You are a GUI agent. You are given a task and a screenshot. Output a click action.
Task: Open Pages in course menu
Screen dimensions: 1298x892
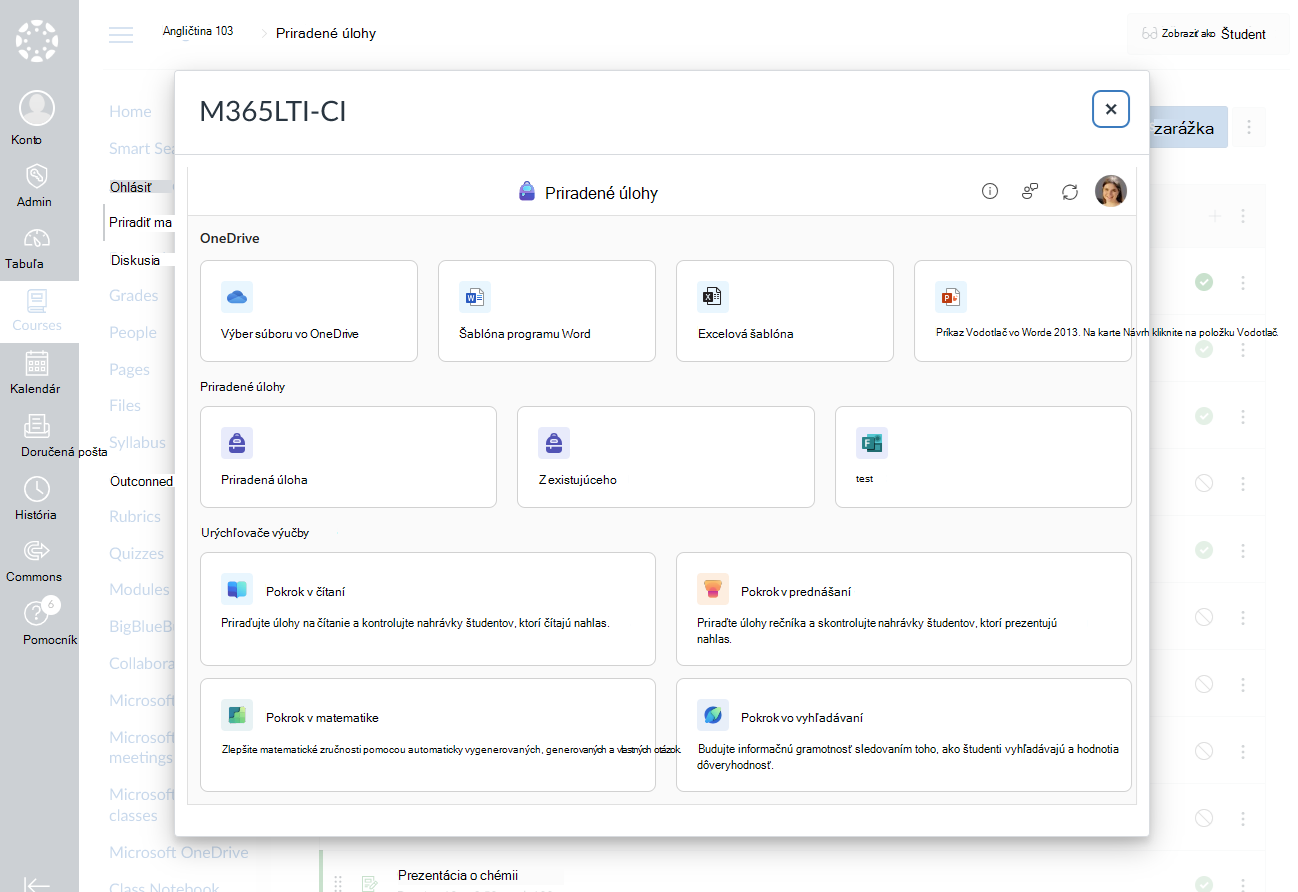point(129,370)
